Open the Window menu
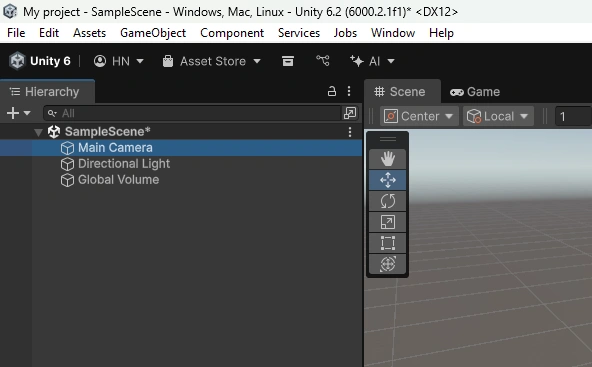The height and width of the screenshot is (367, 592). (x=393, y=33)
